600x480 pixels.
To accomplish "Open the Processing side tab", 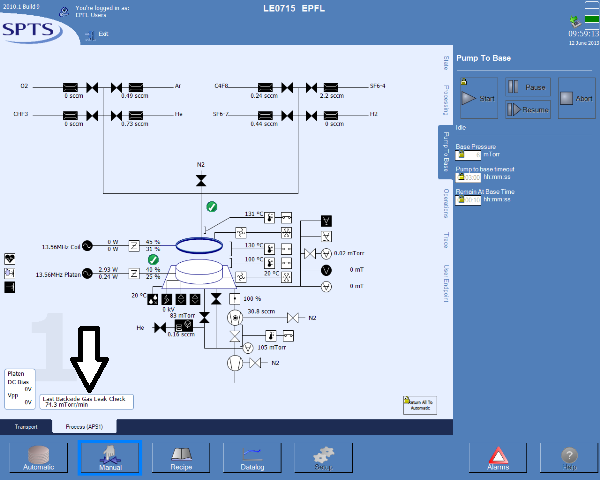I will 444,101.
